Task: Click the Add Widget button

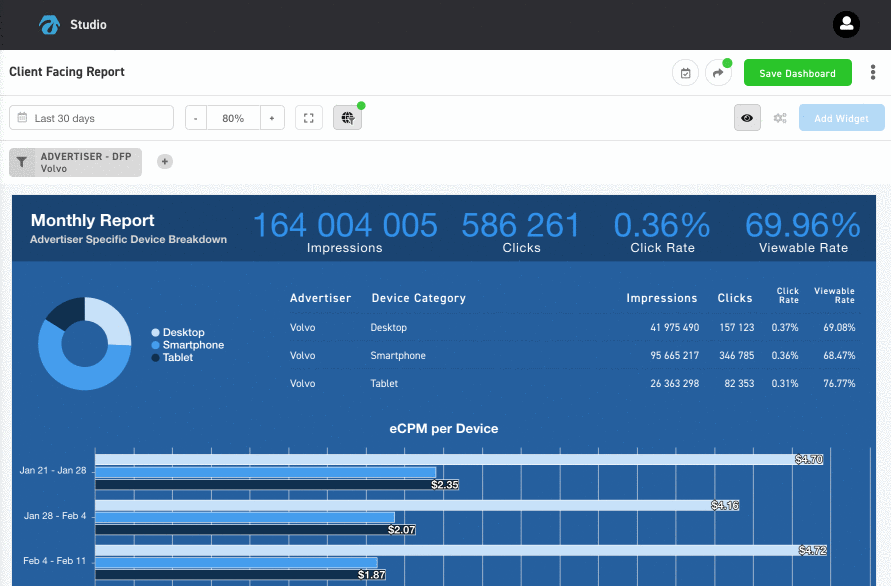Action: point(841,117)
